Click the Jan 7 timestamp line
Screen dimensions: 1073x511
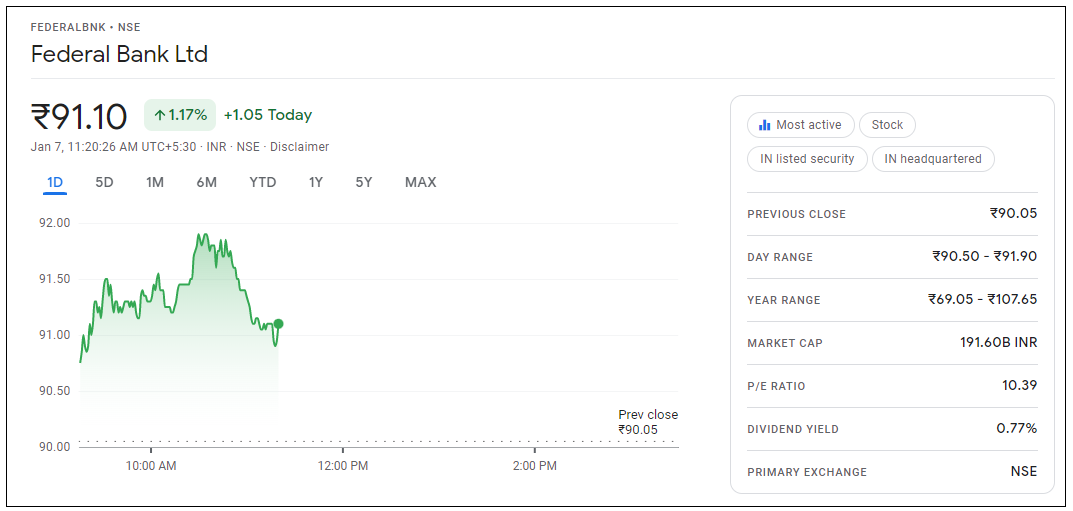tap(180, 147)
